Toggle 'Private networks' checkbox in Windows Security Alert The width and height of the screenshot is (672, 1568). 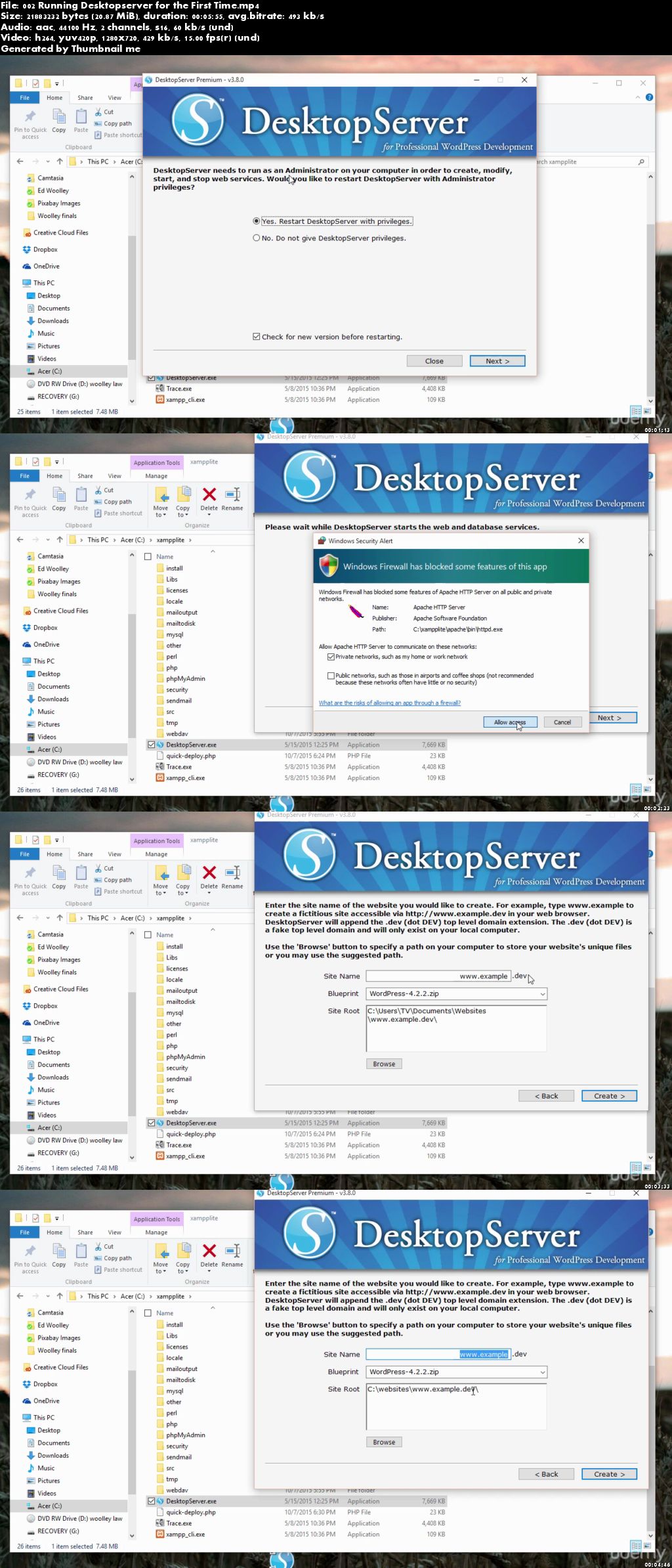pos(331,657)
